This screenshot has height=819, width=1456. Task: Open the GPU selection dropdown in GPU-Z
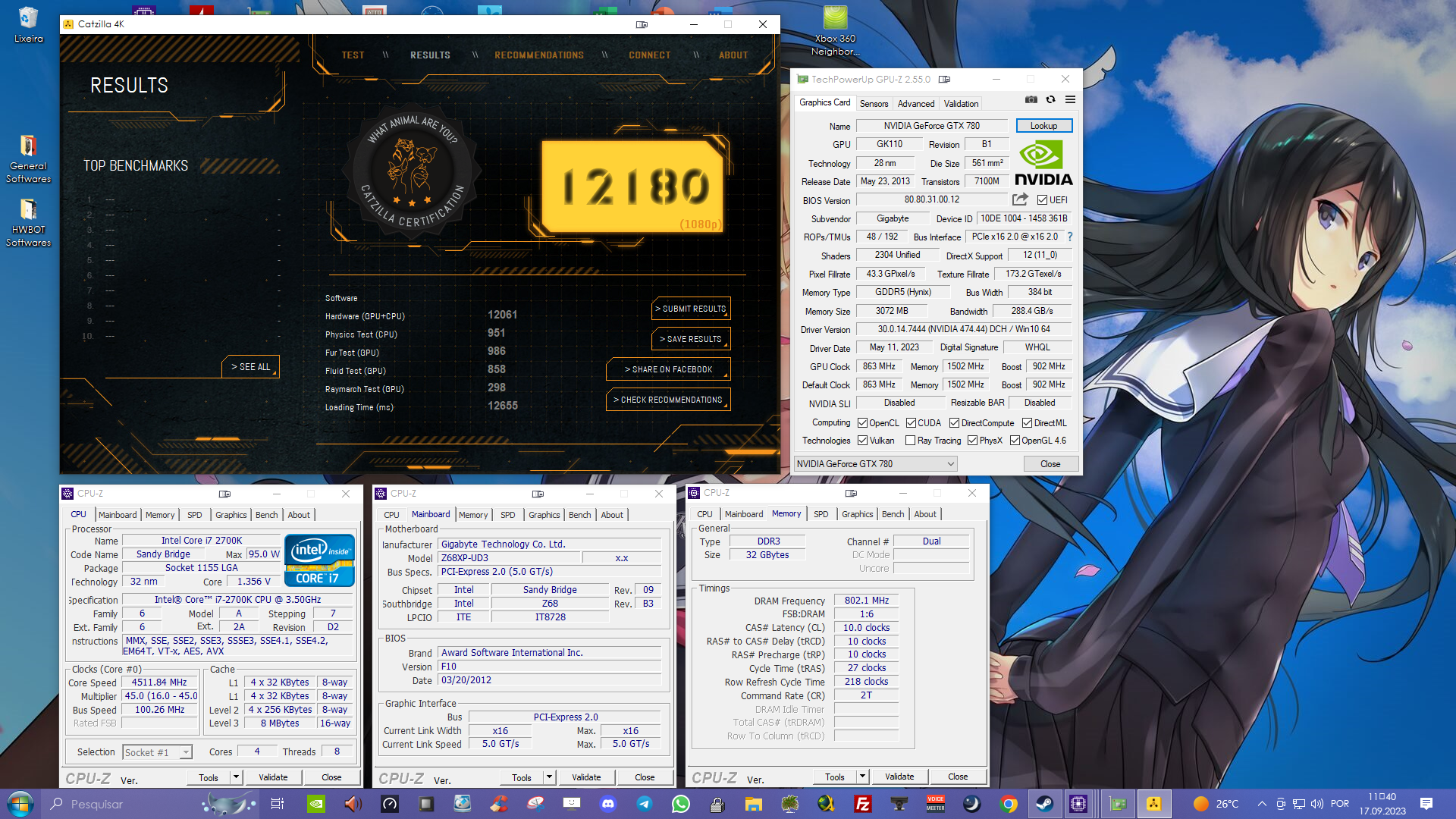tap(875, 464)
